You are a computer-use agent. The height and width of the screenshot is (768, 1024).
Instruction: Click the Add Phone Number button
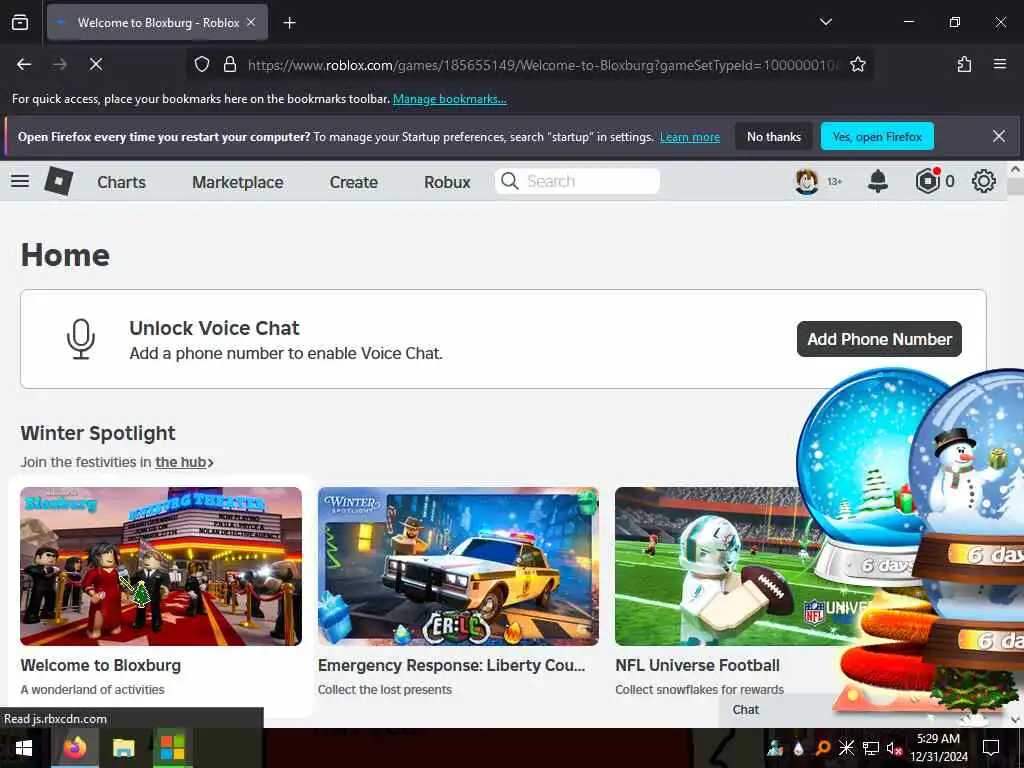[x=879, y=339]
